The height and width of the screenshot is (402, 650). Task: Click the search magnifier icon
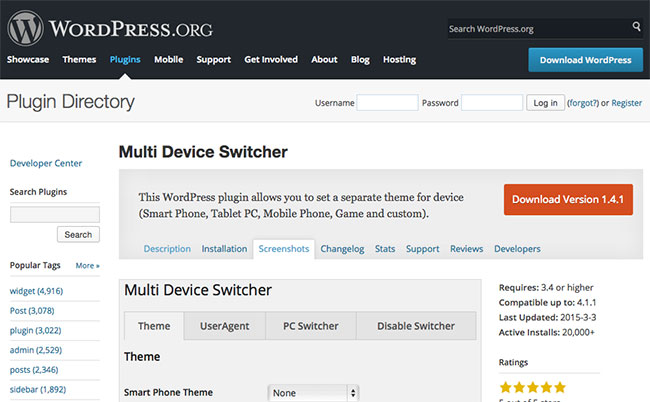click(636, 27)
